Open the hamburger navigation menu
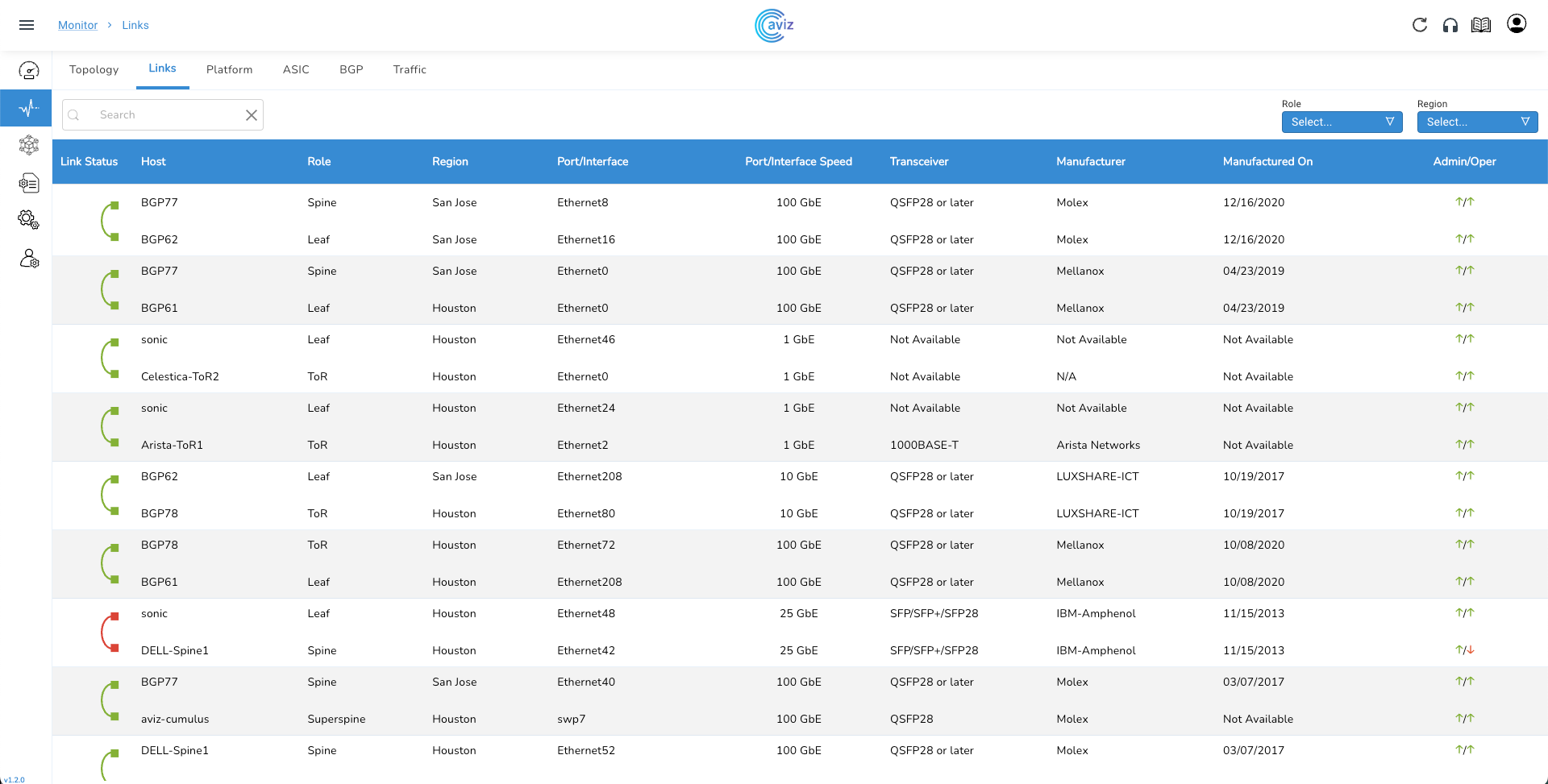Image resolution: width=1548 pixels, height=784 pixels. [27, 25]
